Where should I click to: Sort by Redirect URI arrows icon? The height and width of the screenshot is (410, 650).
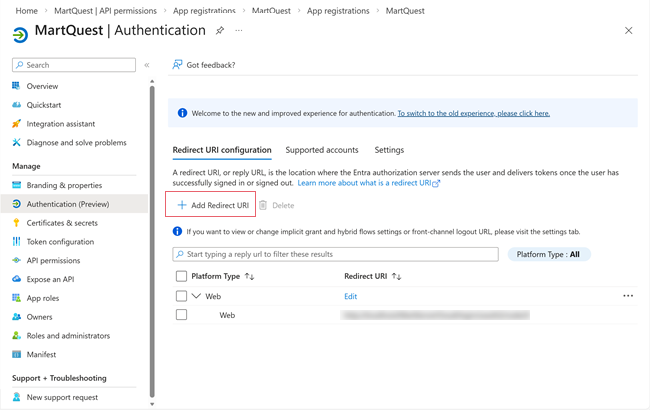coord(396,276)
